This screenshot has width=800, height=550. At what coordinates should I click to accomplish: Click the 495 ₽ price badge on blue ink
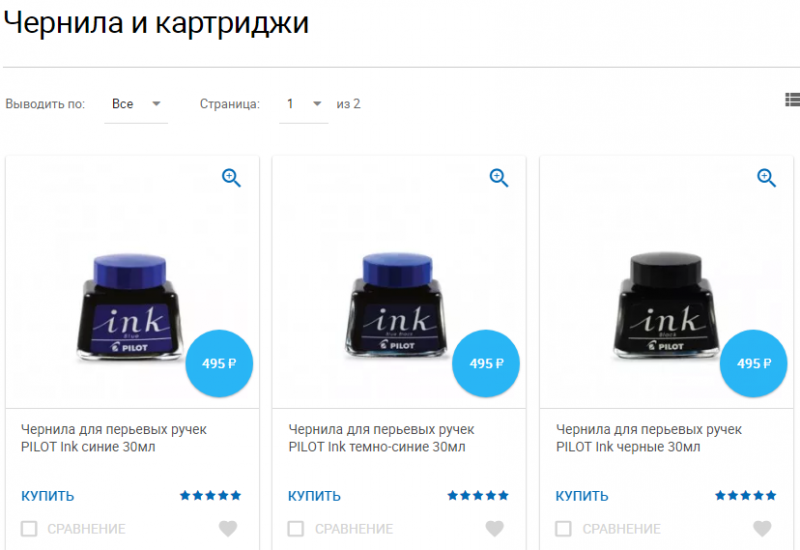tap(219, 363)
